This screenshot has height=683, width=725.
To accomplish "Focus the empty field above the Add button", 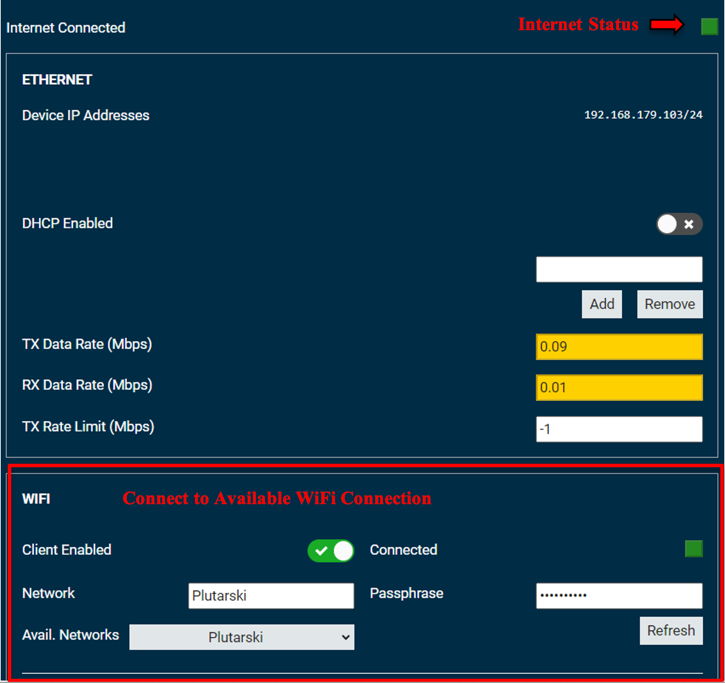I will [619, 269].
